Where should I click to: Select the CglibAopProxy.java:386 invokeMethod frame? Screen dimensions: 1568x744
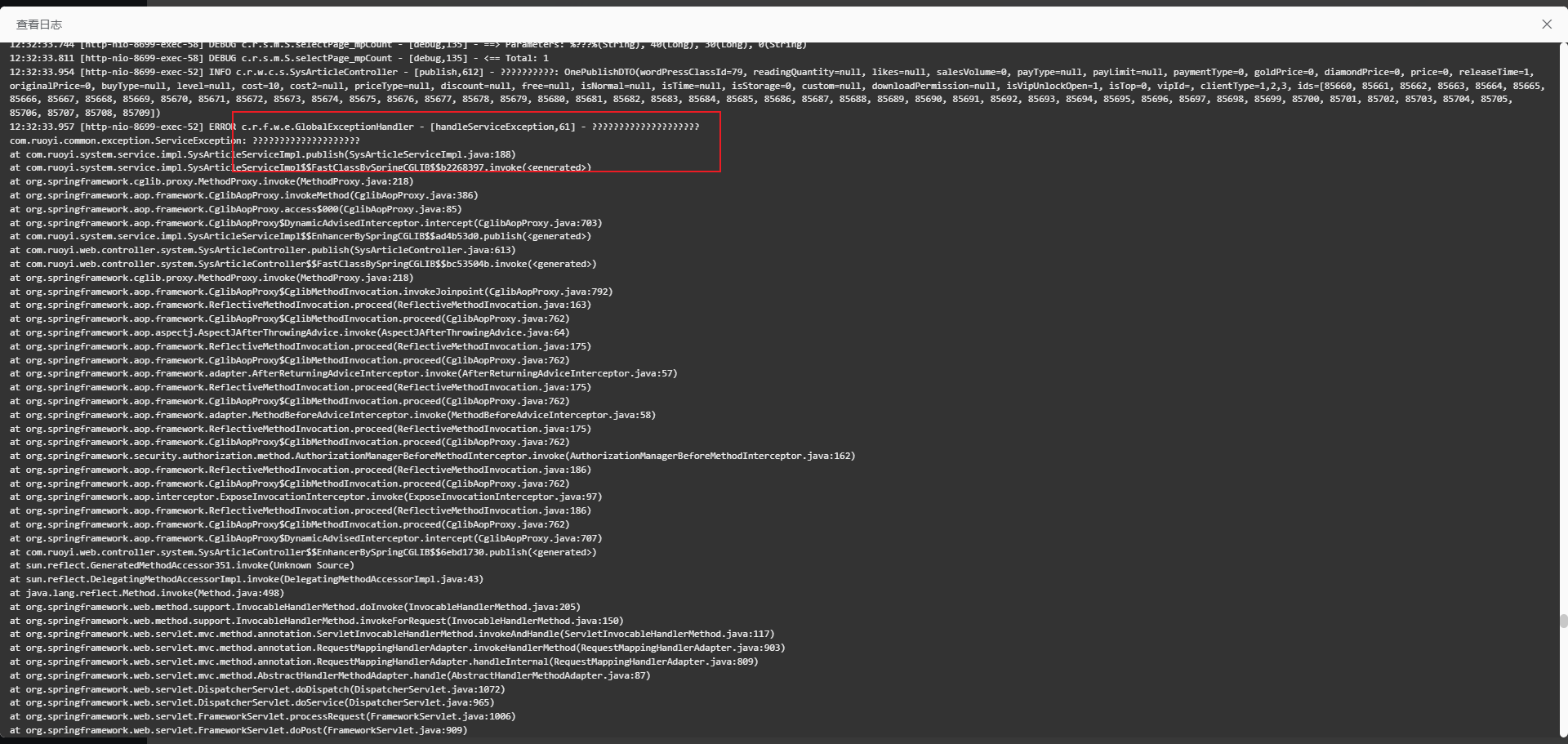[x=244, y=196]
